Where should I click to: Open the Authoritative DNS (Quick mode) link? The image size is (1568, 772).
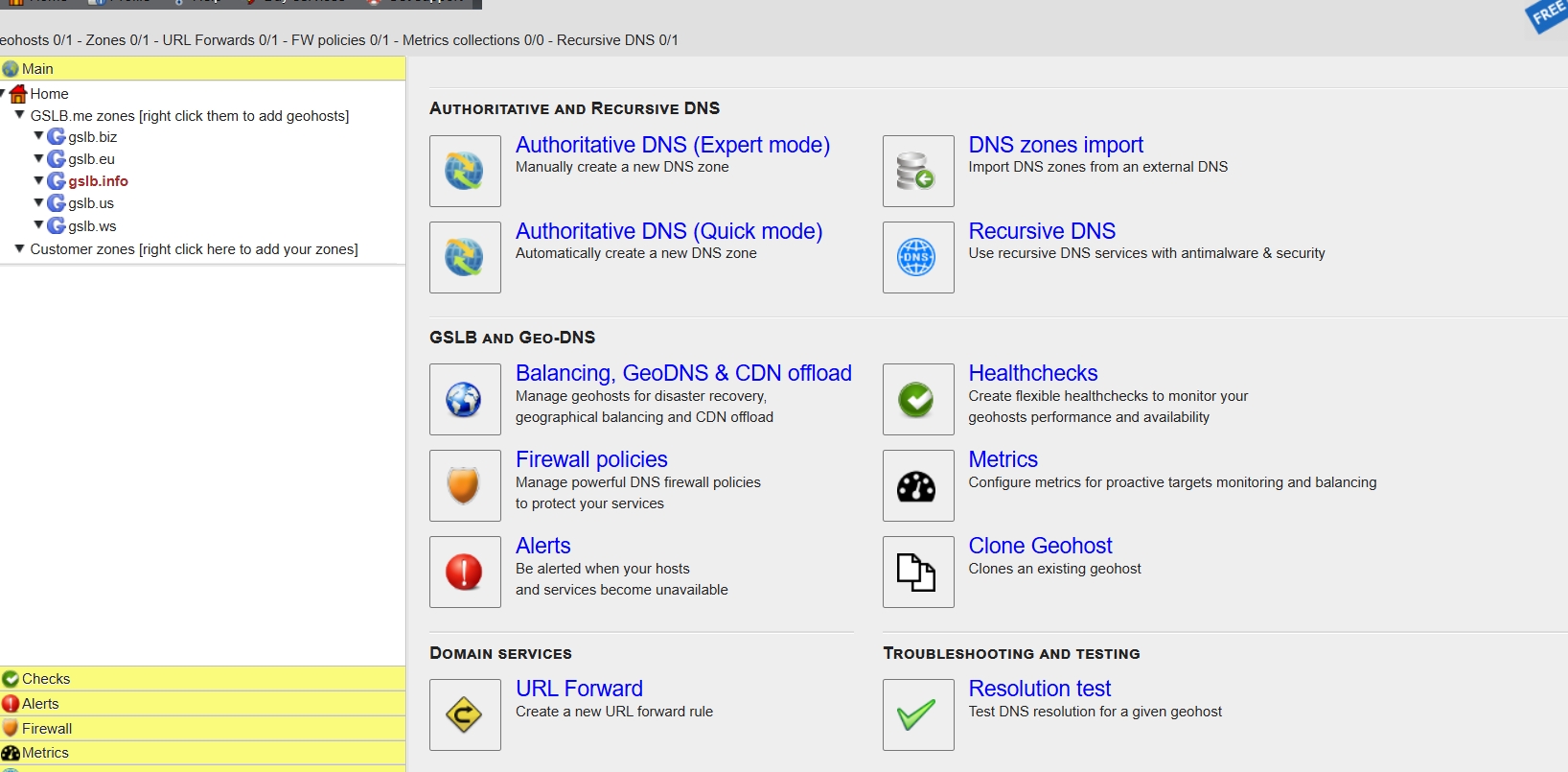(x=668, y=231)
